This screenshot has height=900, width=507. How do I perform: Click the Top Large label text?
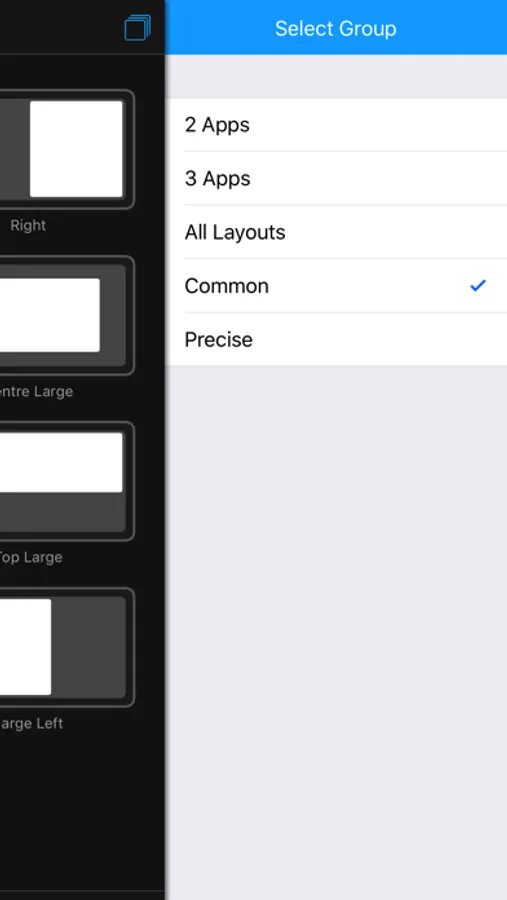(30, 557)
